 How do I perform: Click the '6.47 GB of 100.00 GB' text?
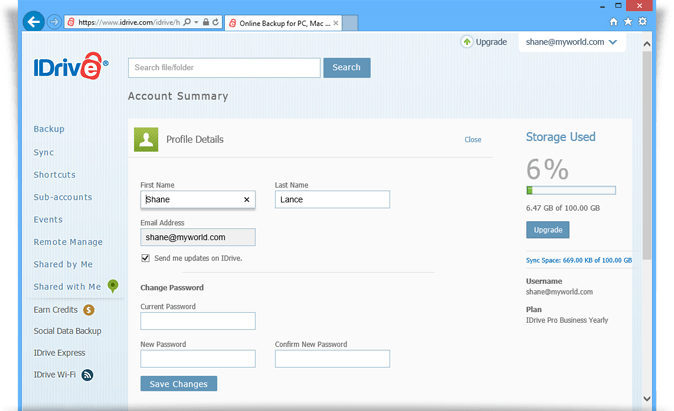[x=563, y=208]
